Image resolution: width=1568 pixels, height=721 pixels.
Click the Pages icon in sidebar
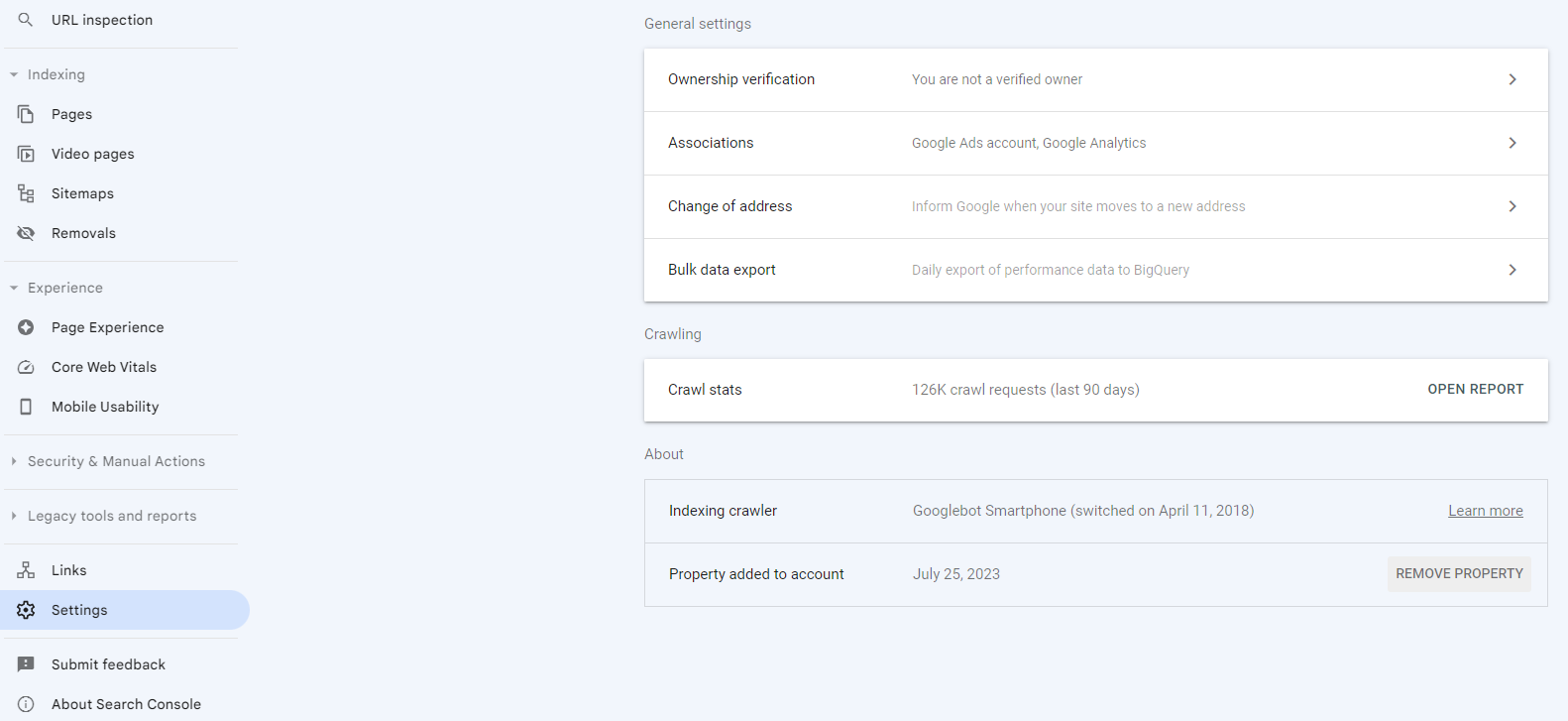(x=26, y=114)
